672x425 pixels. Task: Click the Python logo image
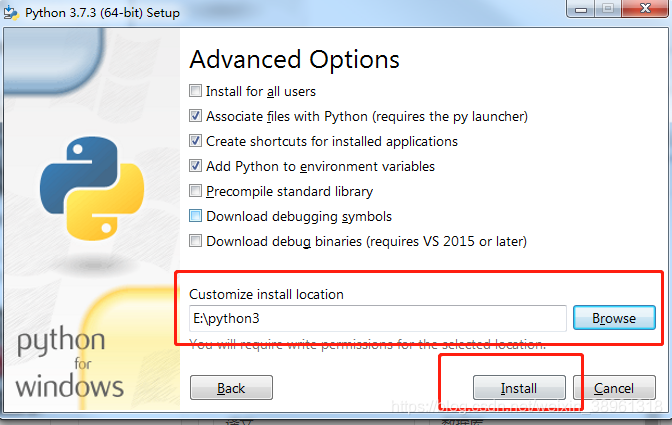(x=92, y=189)
